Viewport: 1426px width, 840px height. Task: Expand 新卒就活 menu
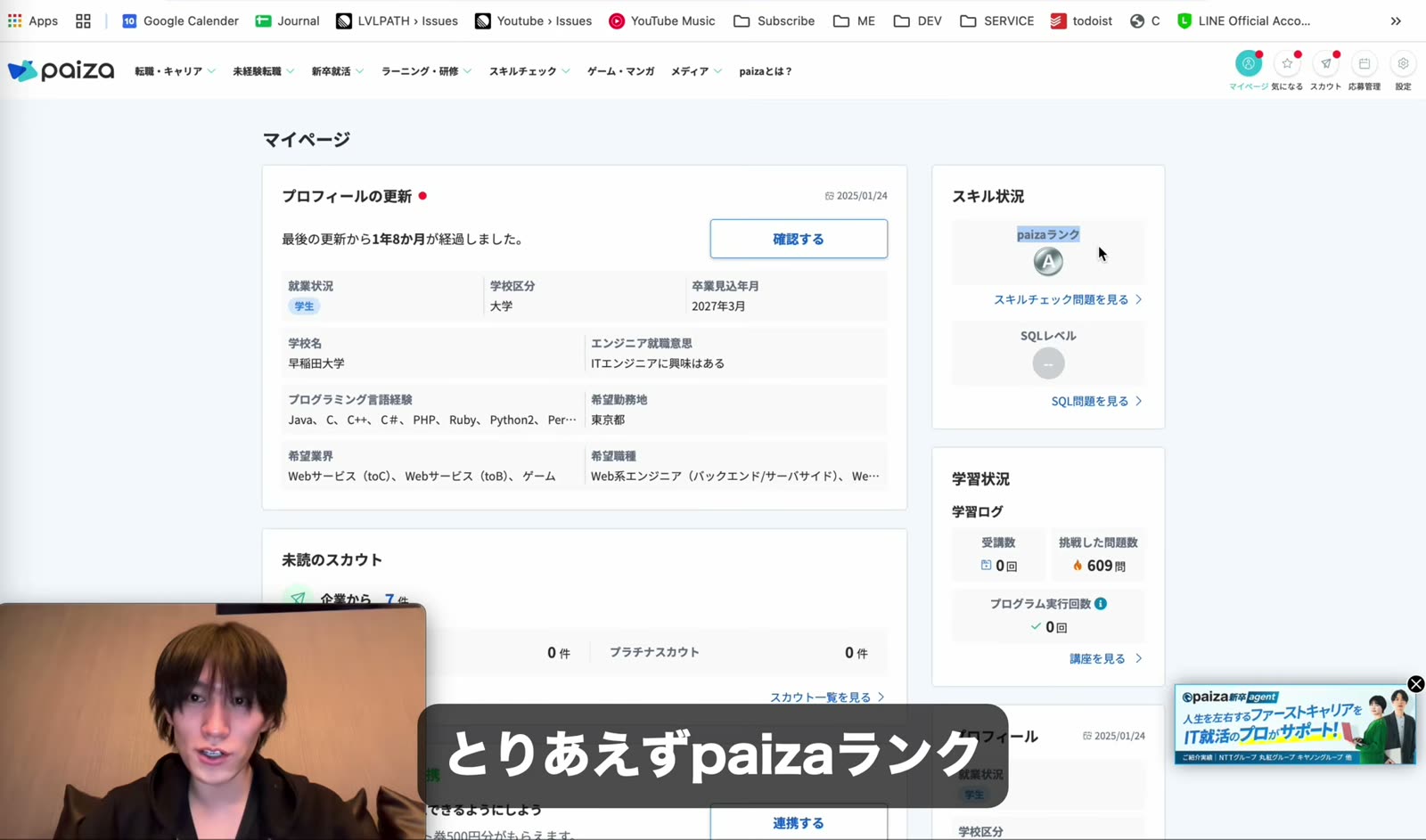coord(337,71)
